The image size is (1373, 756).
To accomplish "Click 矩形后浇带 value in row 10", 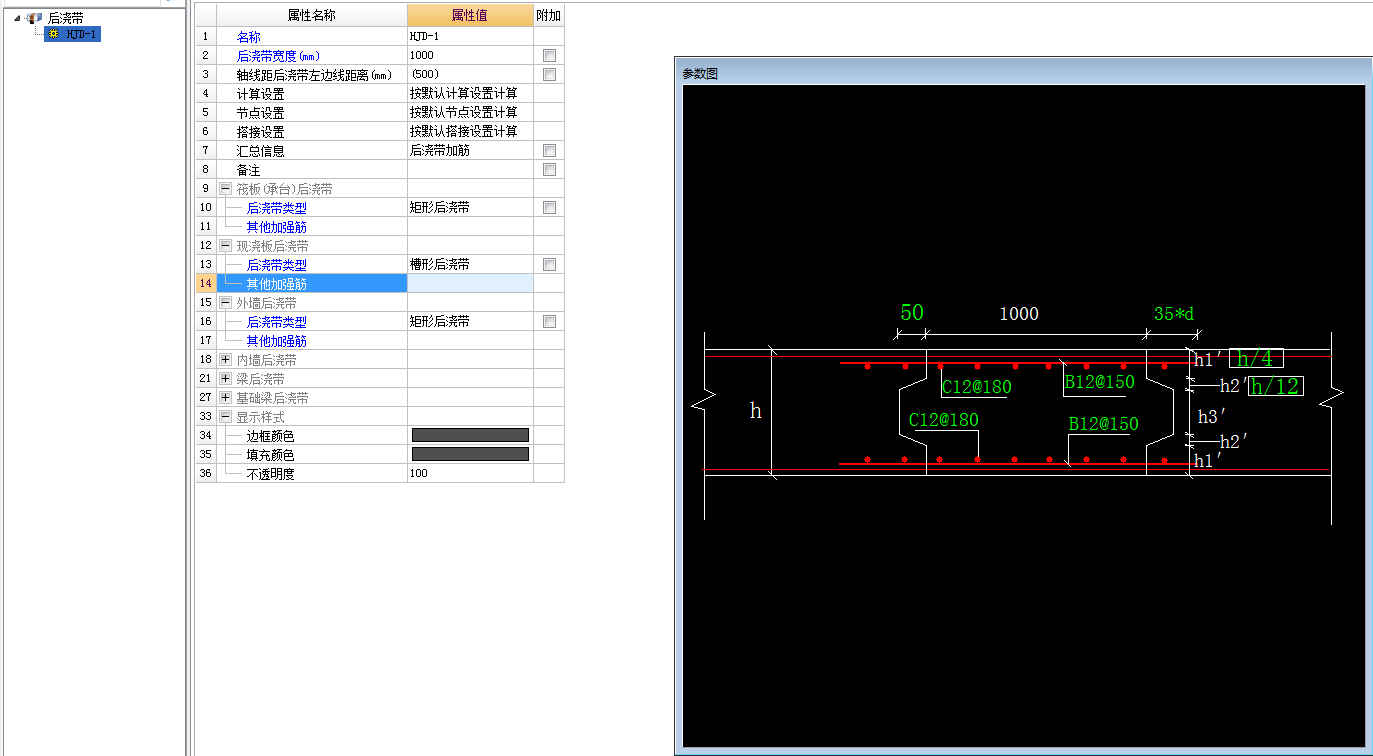I will point(470,207).
